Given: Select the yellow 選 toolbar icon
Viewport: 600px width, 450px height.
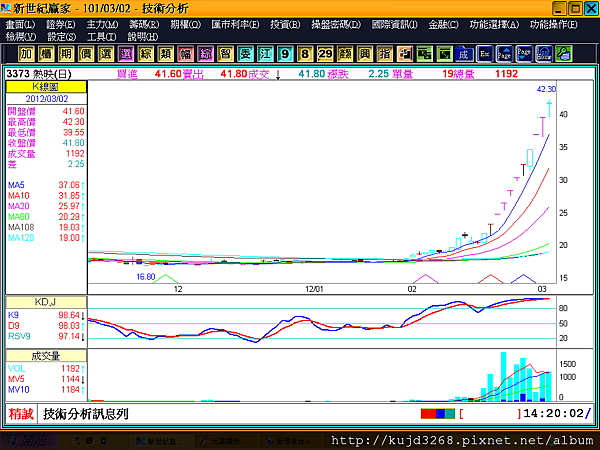Looking at the screenshot, I should [x=106, y=54].
